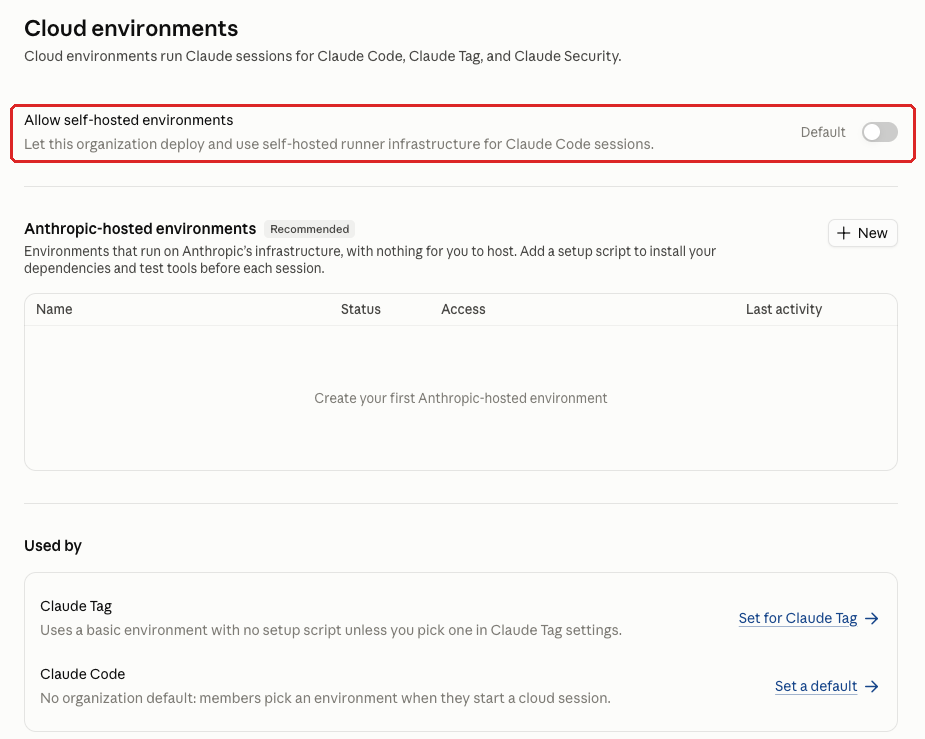Click the Anthropic-hosted environments heading
Image resolution: width=925 pixels, height=739 pixels.
[x=140, y=229]
